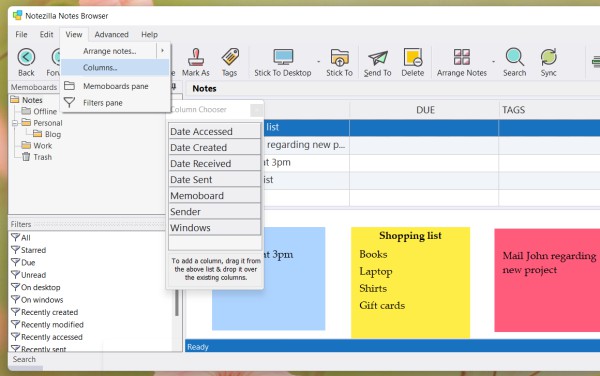Open the Arrange Notes dropdown arrow

tap(493, 61)
